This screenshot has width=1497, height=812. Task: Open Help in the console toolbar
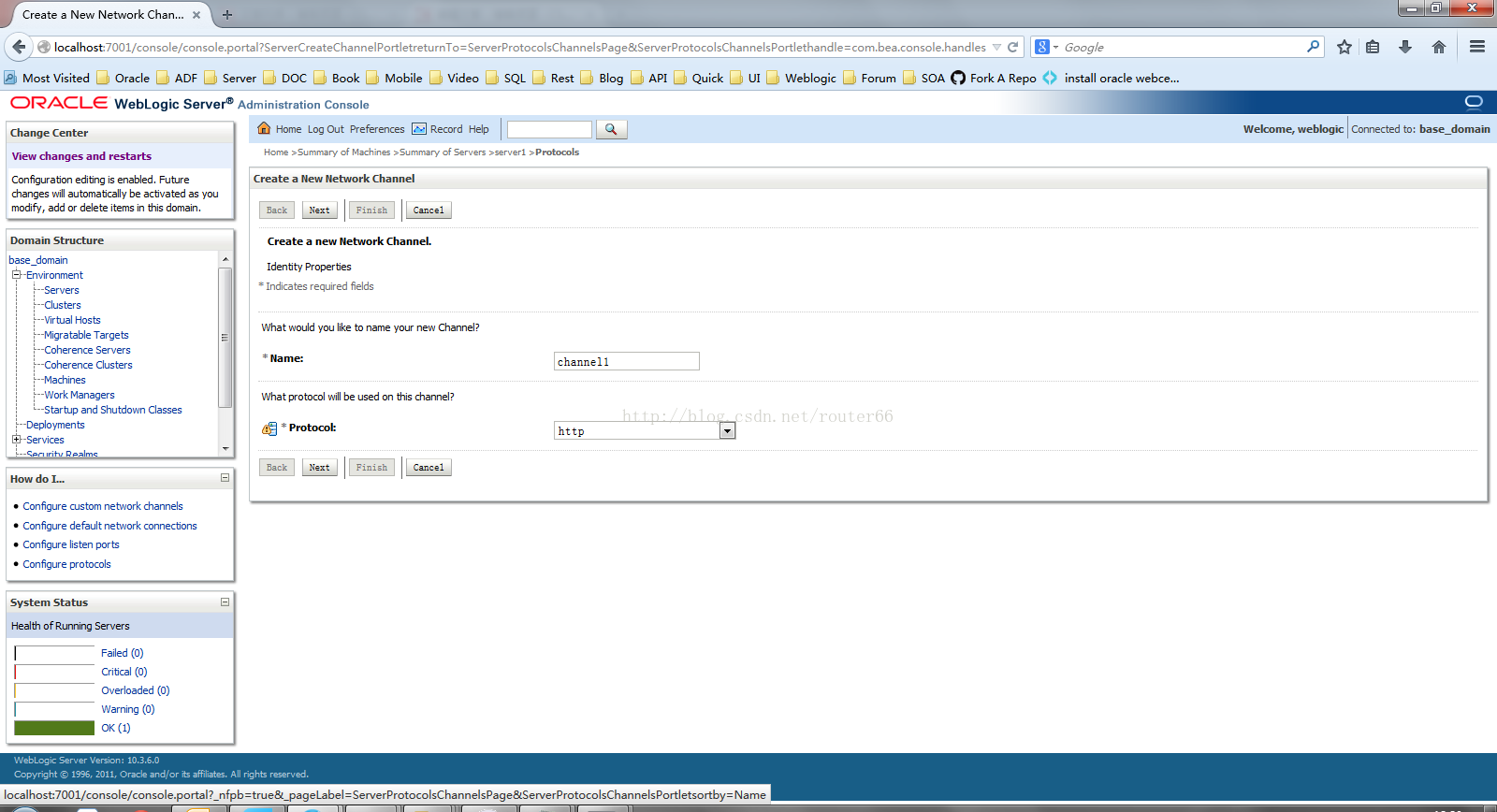478,129
